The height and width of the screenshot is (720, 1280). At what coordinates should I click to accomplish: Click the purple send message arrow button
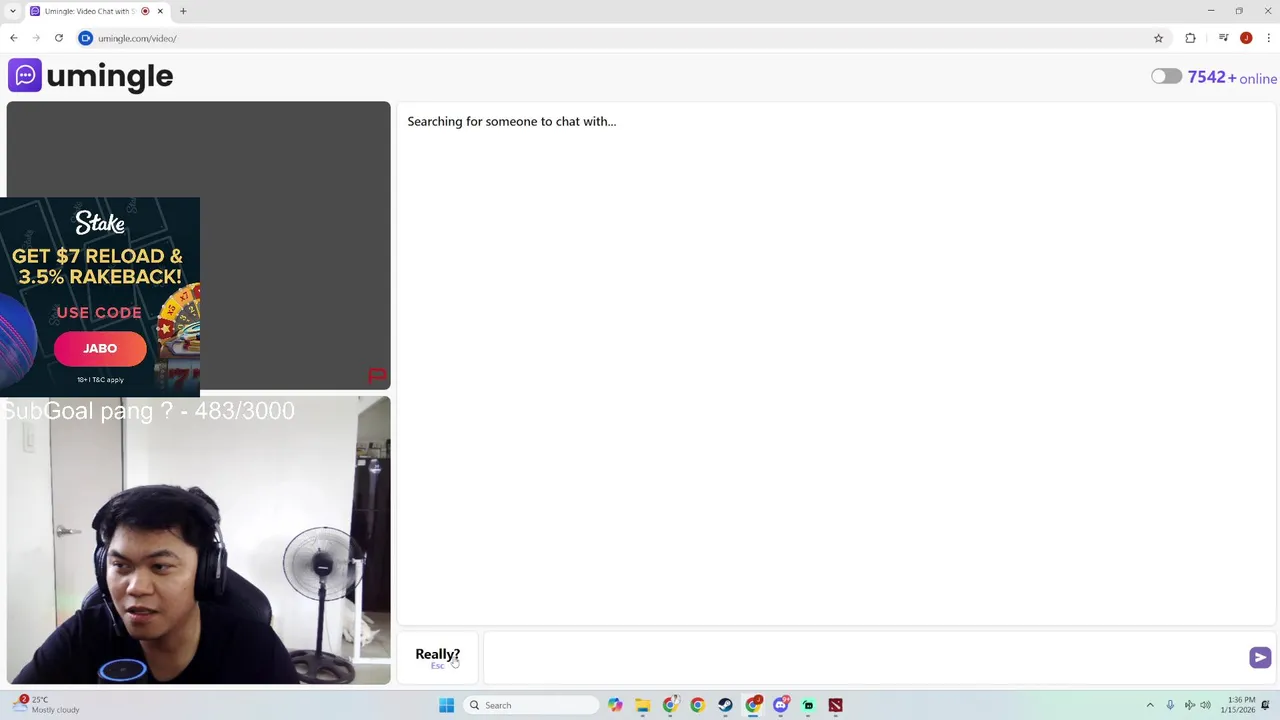point(1260,657)
